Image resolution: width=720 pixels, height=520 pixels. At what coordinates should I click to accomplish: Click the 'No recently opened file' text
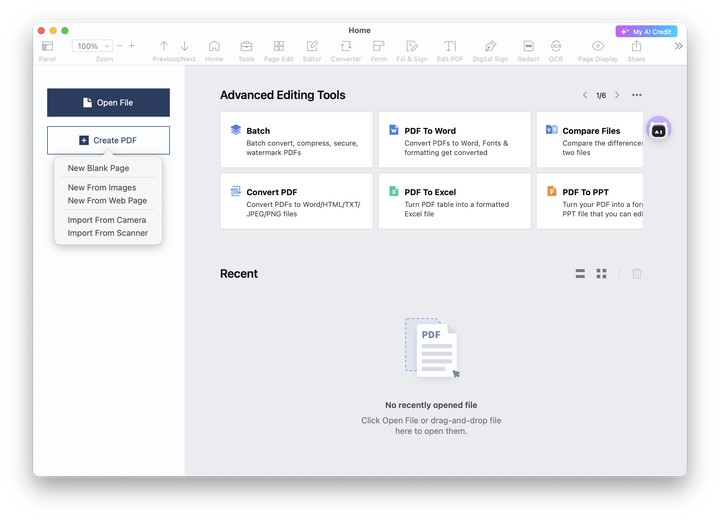[x=431, y=405]
